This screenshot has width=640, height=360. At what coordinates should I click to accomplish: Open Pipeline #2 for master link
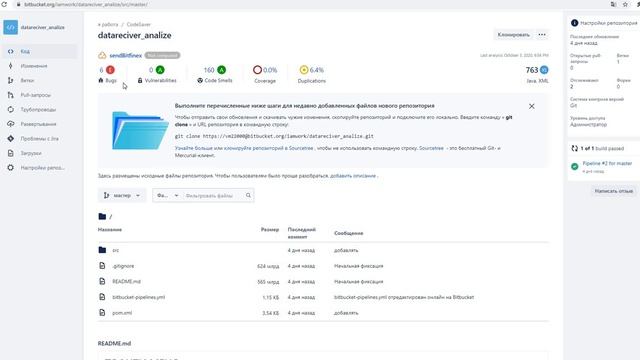tap(607, 163)
